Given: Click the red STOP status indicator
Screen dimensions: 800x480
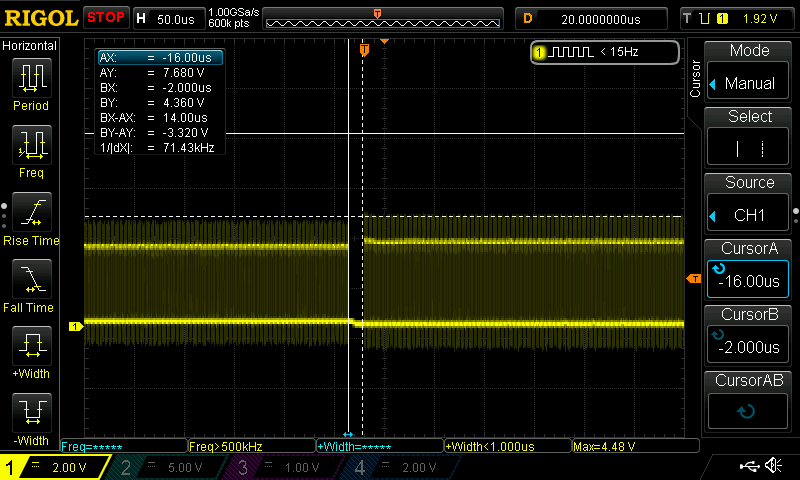Looking at the screenshot, I should (x=106, y=17).
